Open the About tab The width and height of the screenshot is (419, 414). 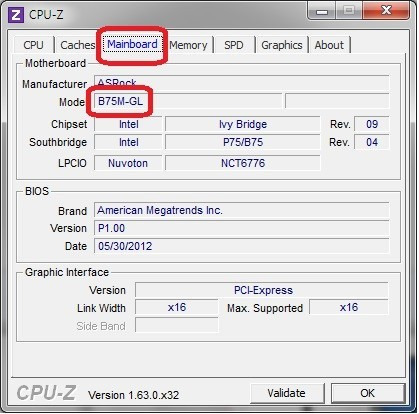click(329, 45)
